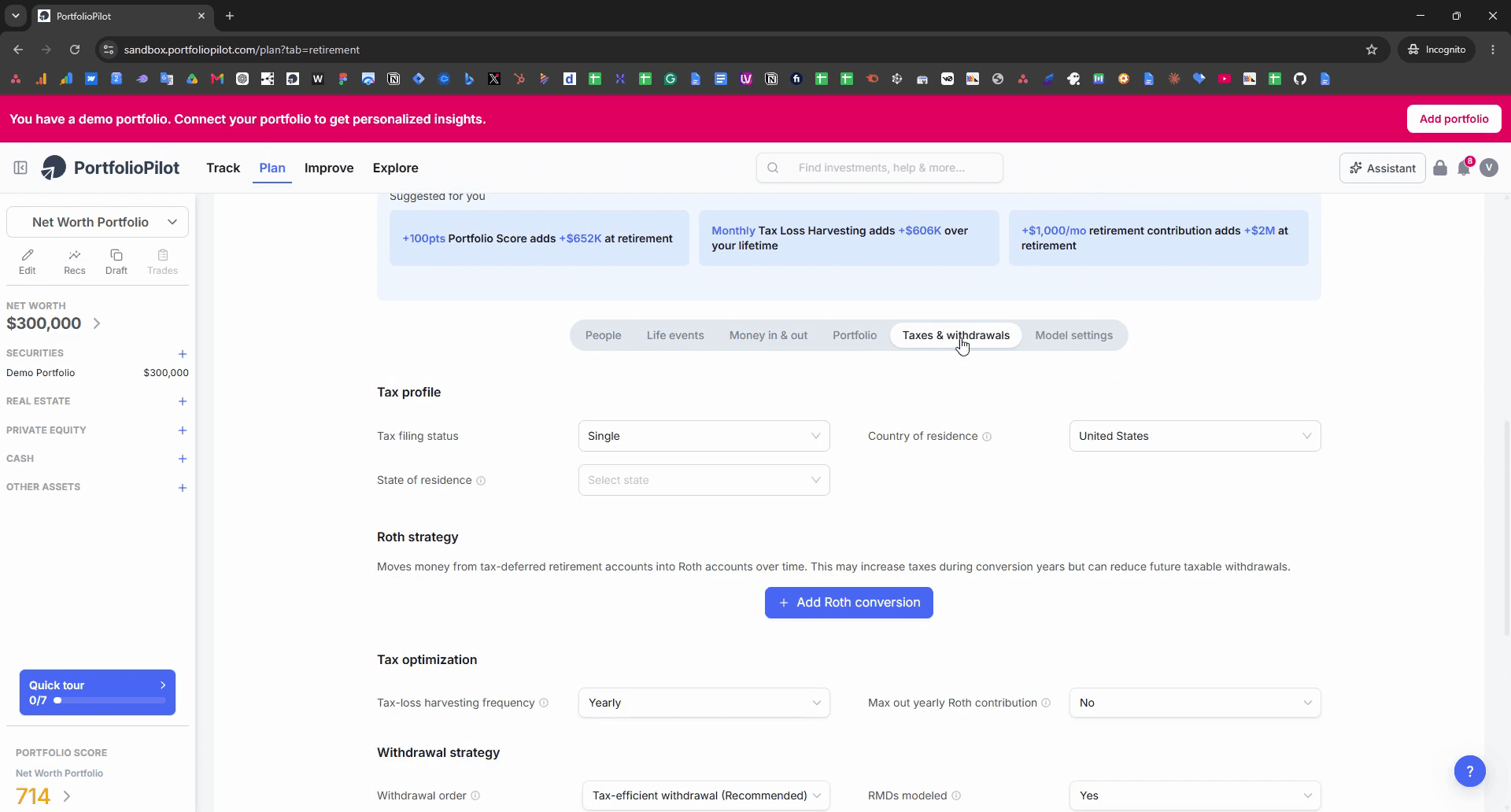The image size is (1511, 812).
Task: Show info for RMDs modeled
Action: [x=956, y=795]
